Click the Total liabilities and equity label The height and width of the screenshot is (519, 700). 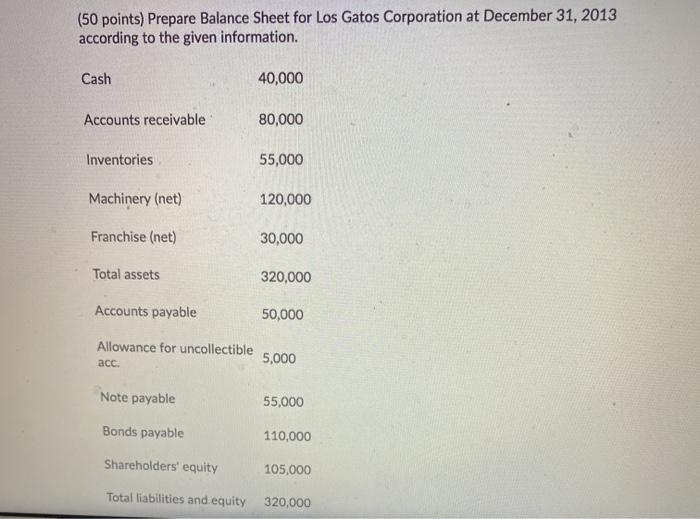[176, 499]
